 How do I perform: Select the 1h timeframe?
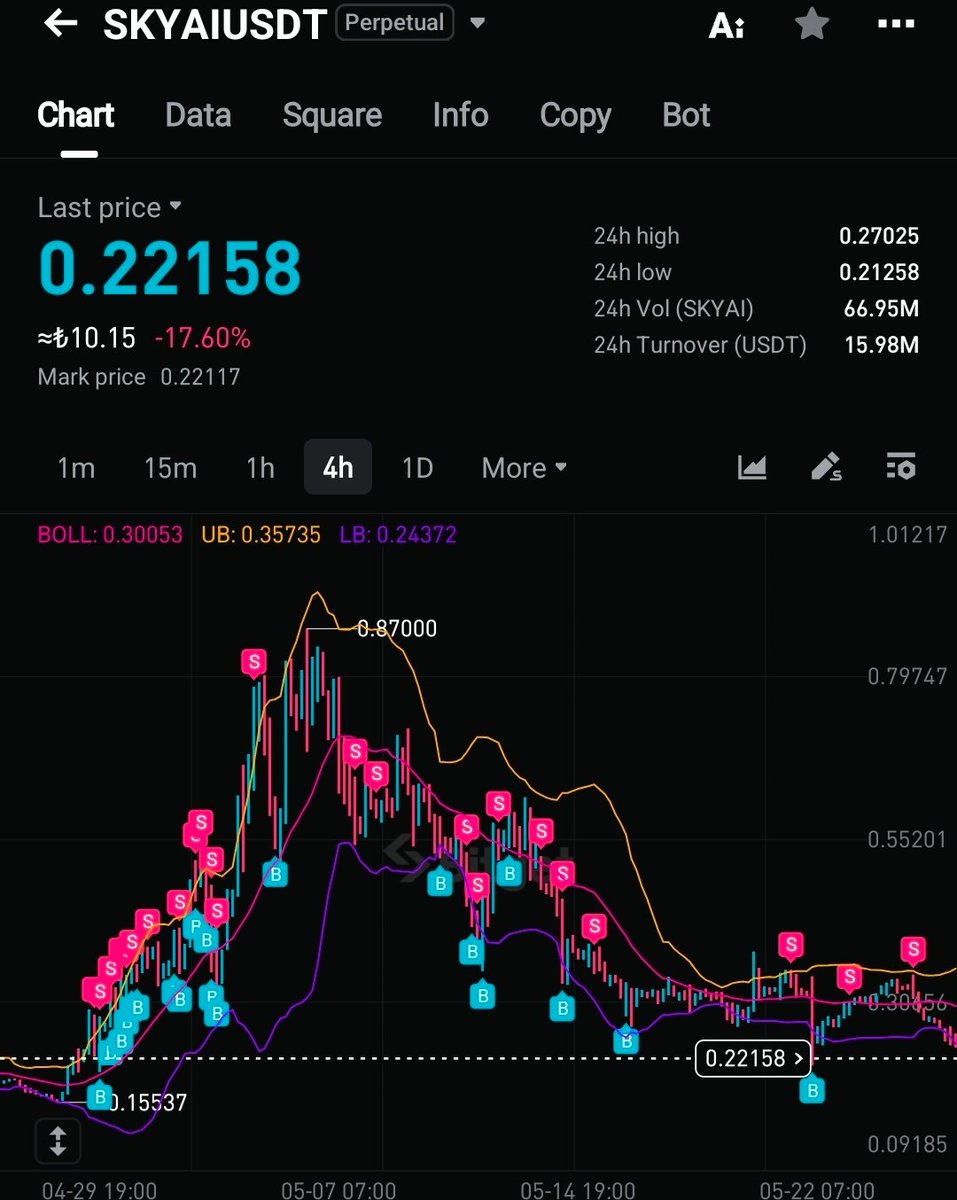point(260,468)
